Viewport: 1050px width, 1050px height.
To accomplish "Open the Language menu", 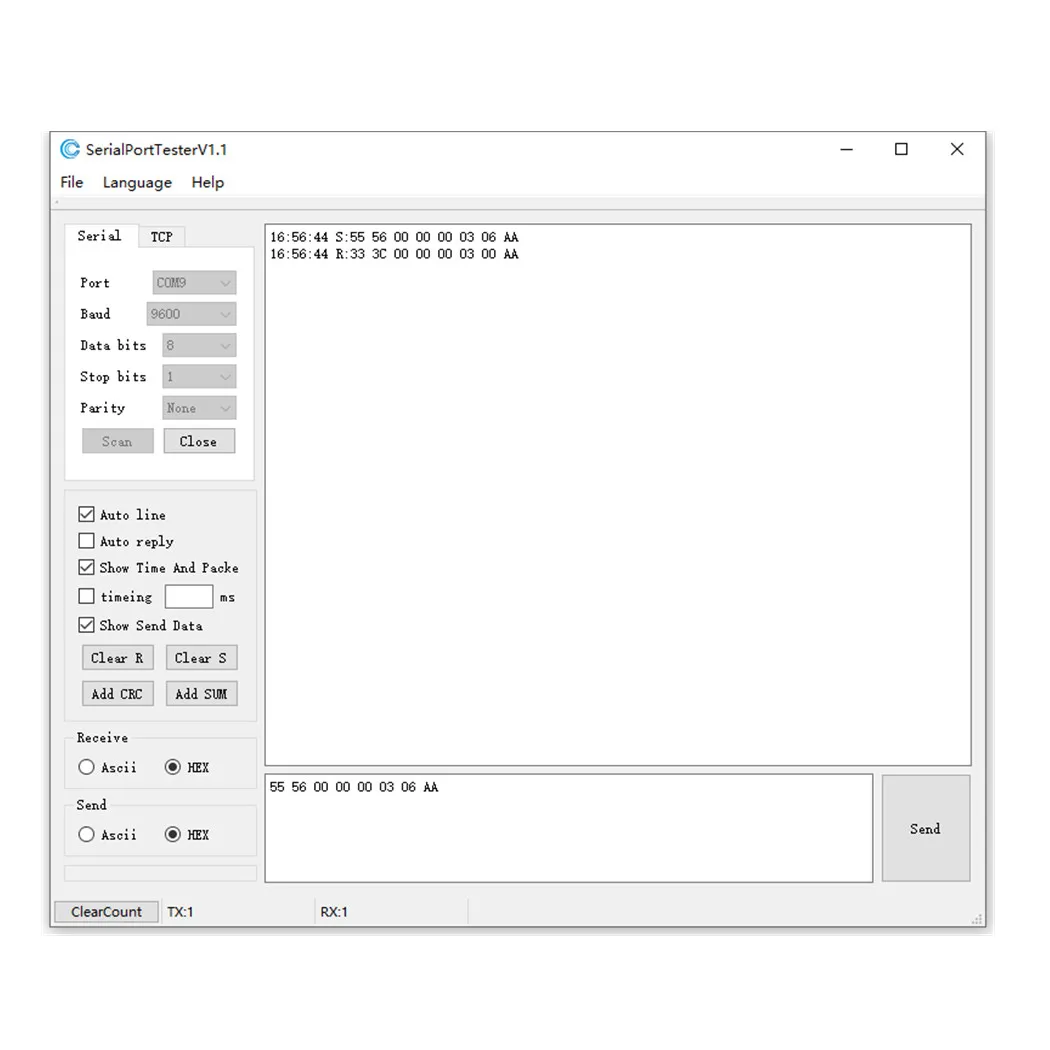I will pos(137,182).
